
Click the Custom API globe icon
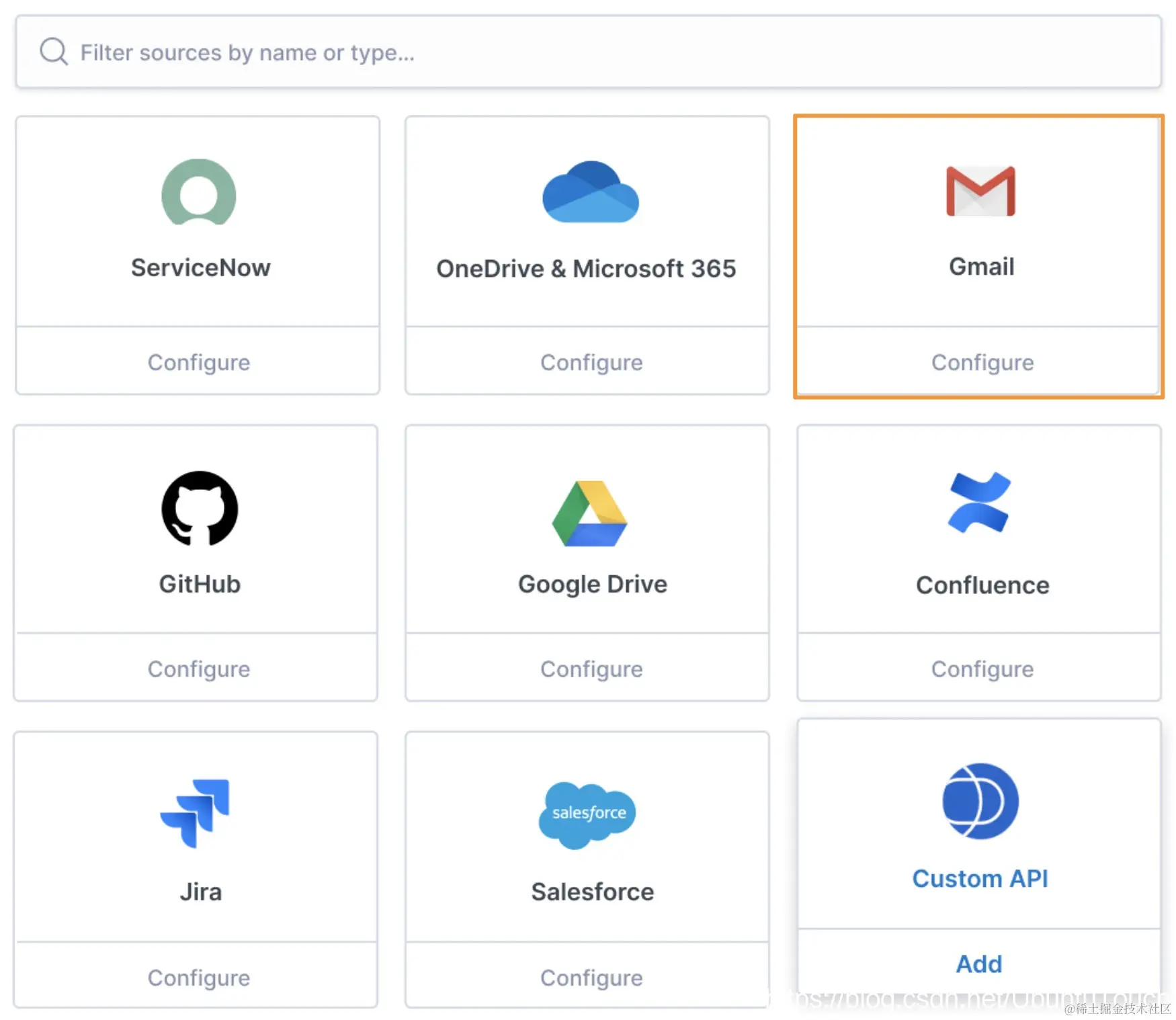point(980,801)
